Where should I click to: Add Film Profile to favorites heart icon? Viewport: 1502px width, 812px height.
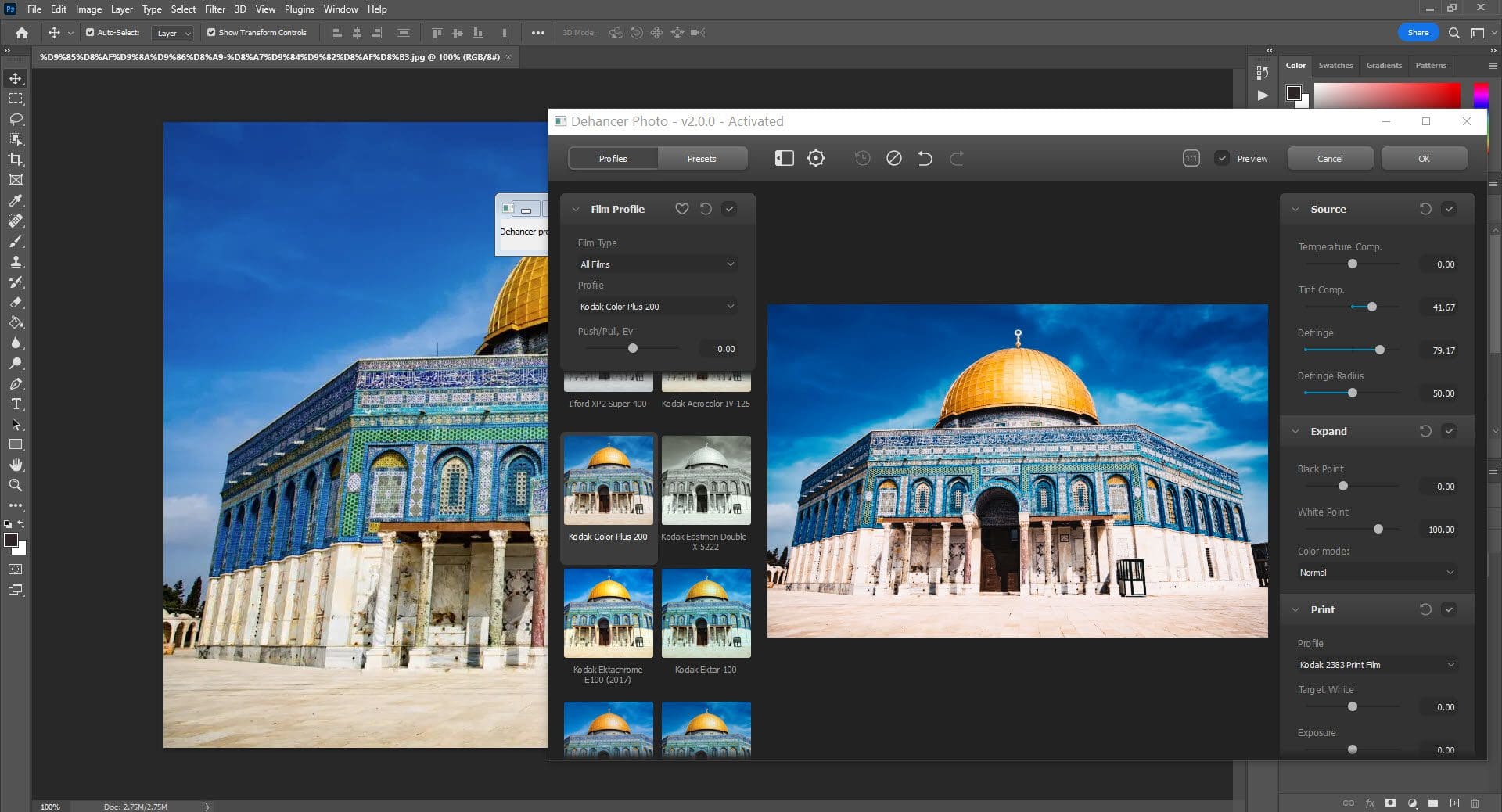(x=682, y=209)
